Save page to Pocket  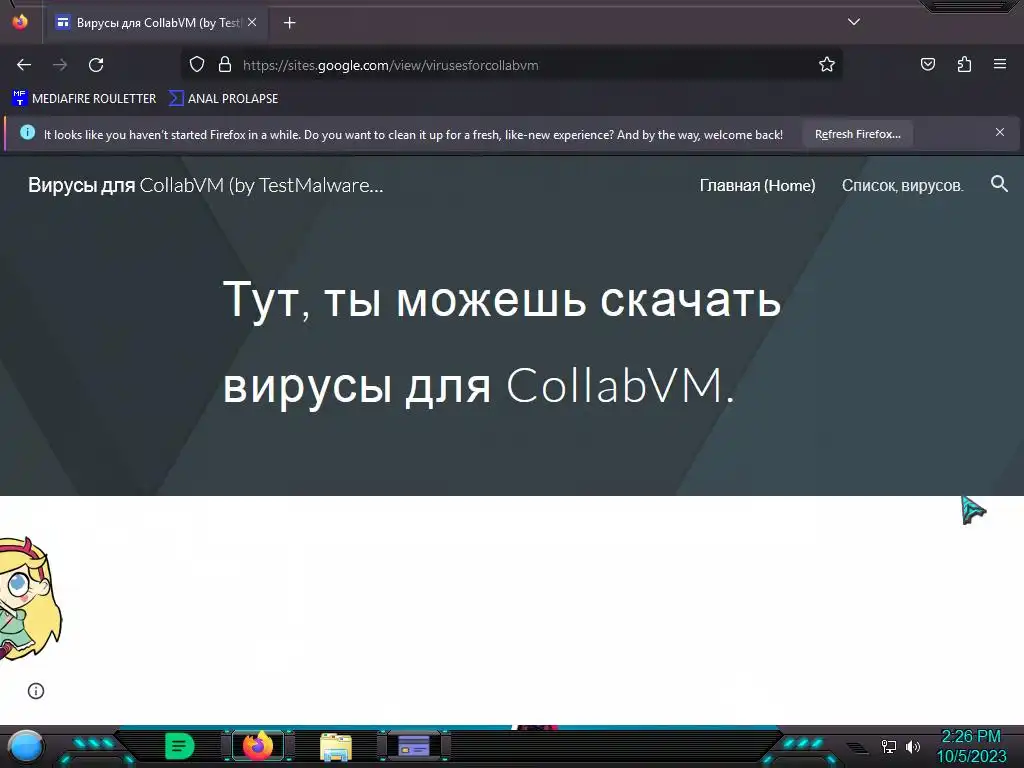pyautogui.click(x=927, y=64)
